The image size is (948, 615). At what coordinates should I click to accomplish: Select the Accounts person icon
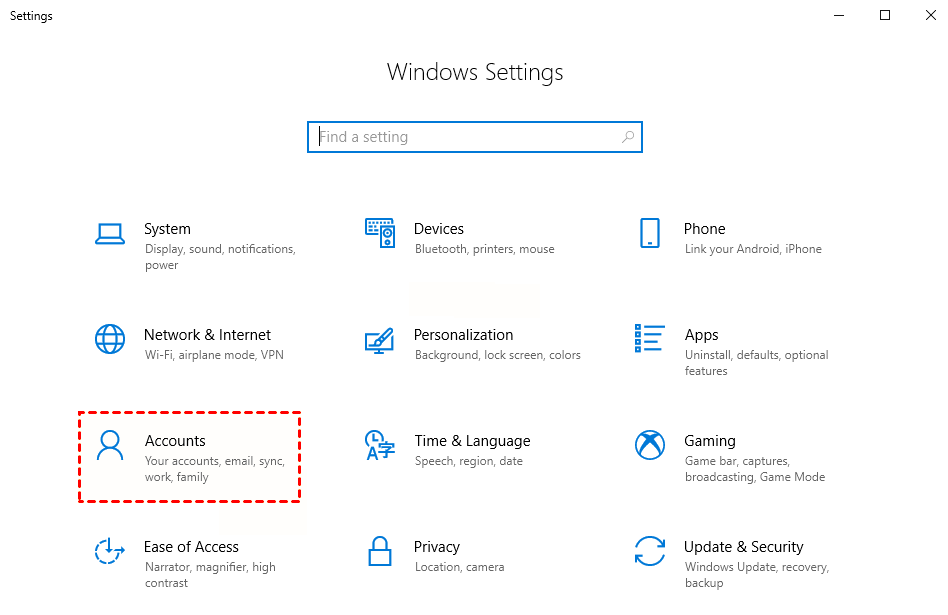(x=109, y=445)
